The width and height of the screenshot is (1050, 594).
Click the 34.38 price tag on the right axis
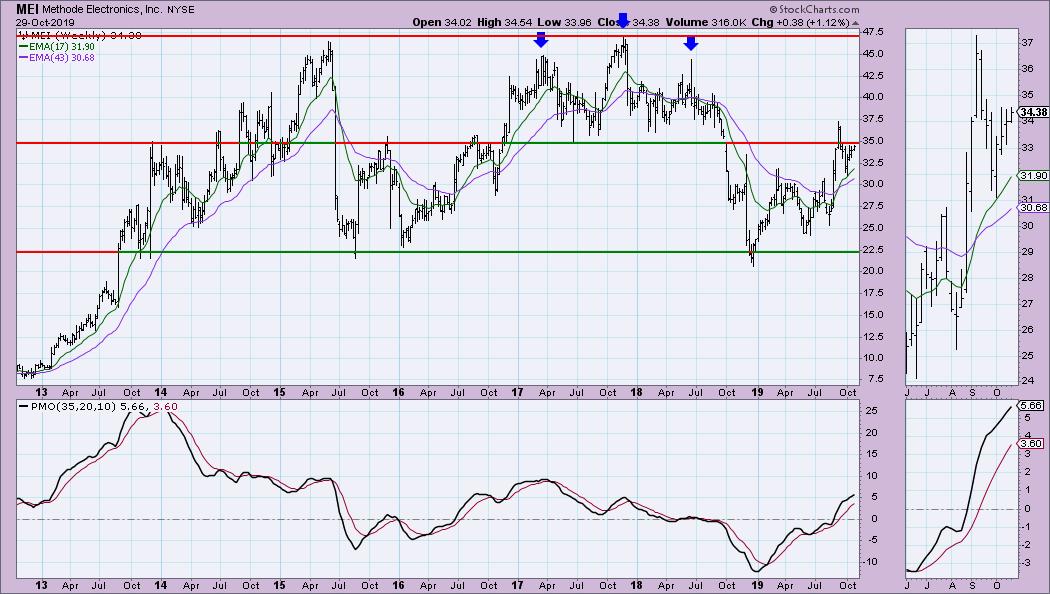1033,112
